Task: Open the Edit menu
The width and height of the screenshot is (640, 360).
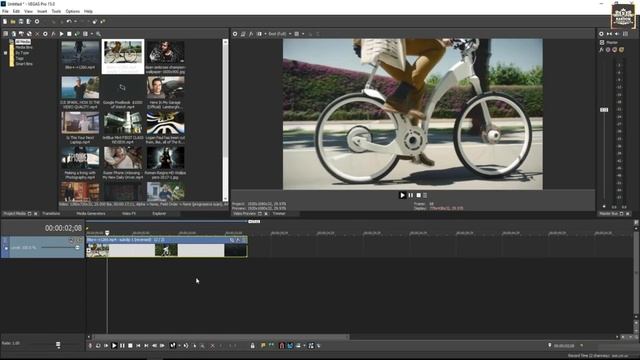Action: (16, 11)
